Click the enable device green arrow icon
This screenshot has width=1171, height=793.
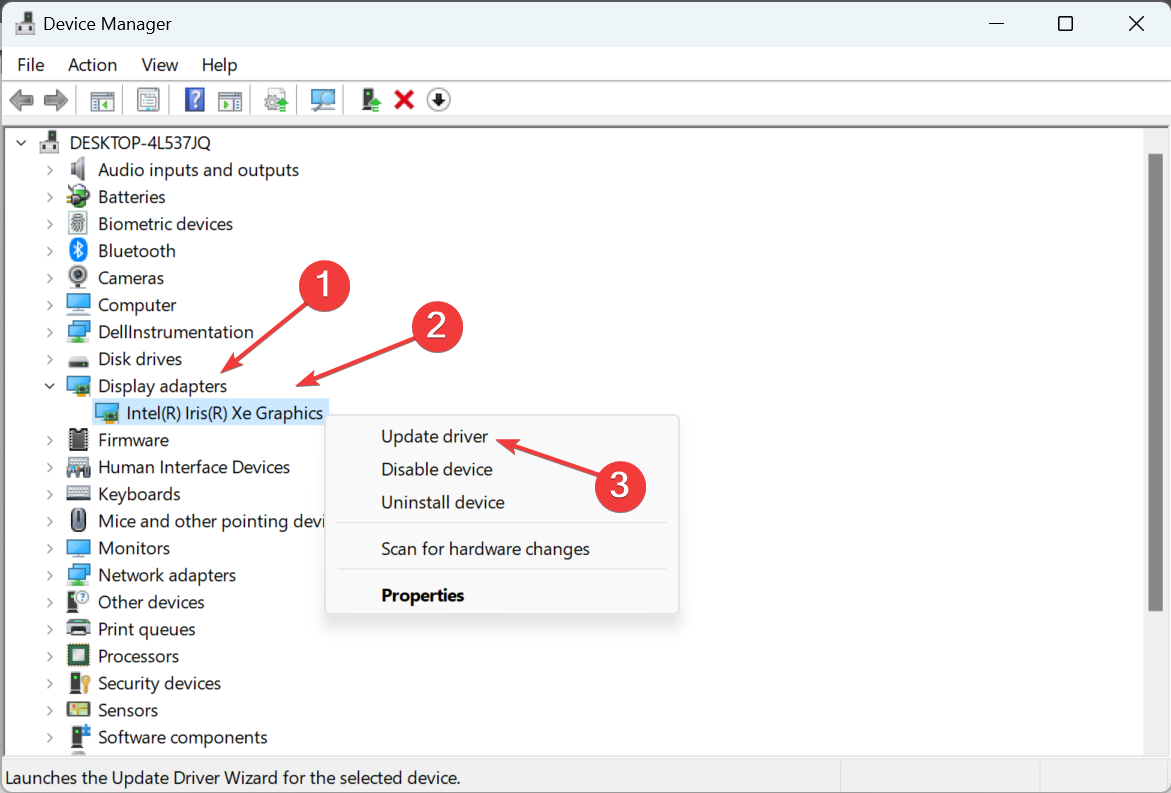(370, 100)
